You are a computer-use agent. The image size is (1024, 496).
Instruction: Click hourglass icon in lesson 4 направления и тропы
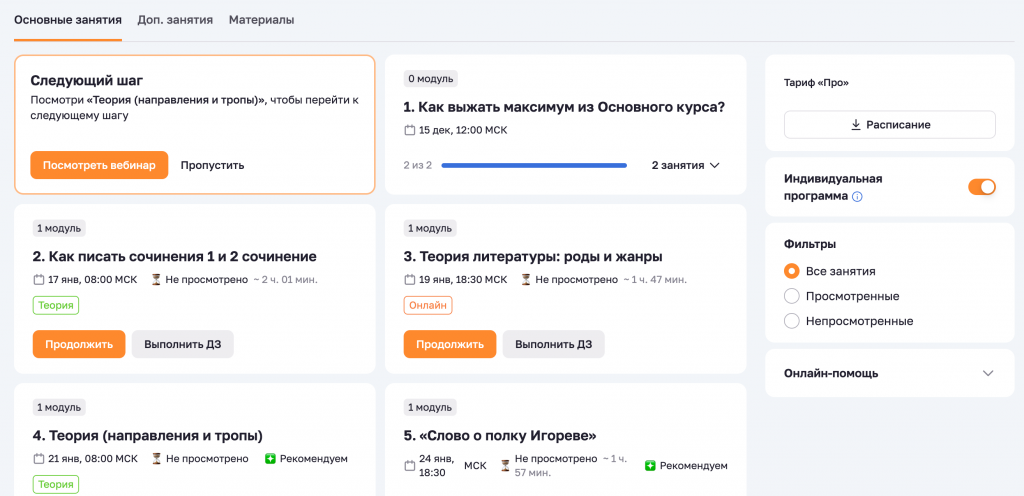[156, 459]
